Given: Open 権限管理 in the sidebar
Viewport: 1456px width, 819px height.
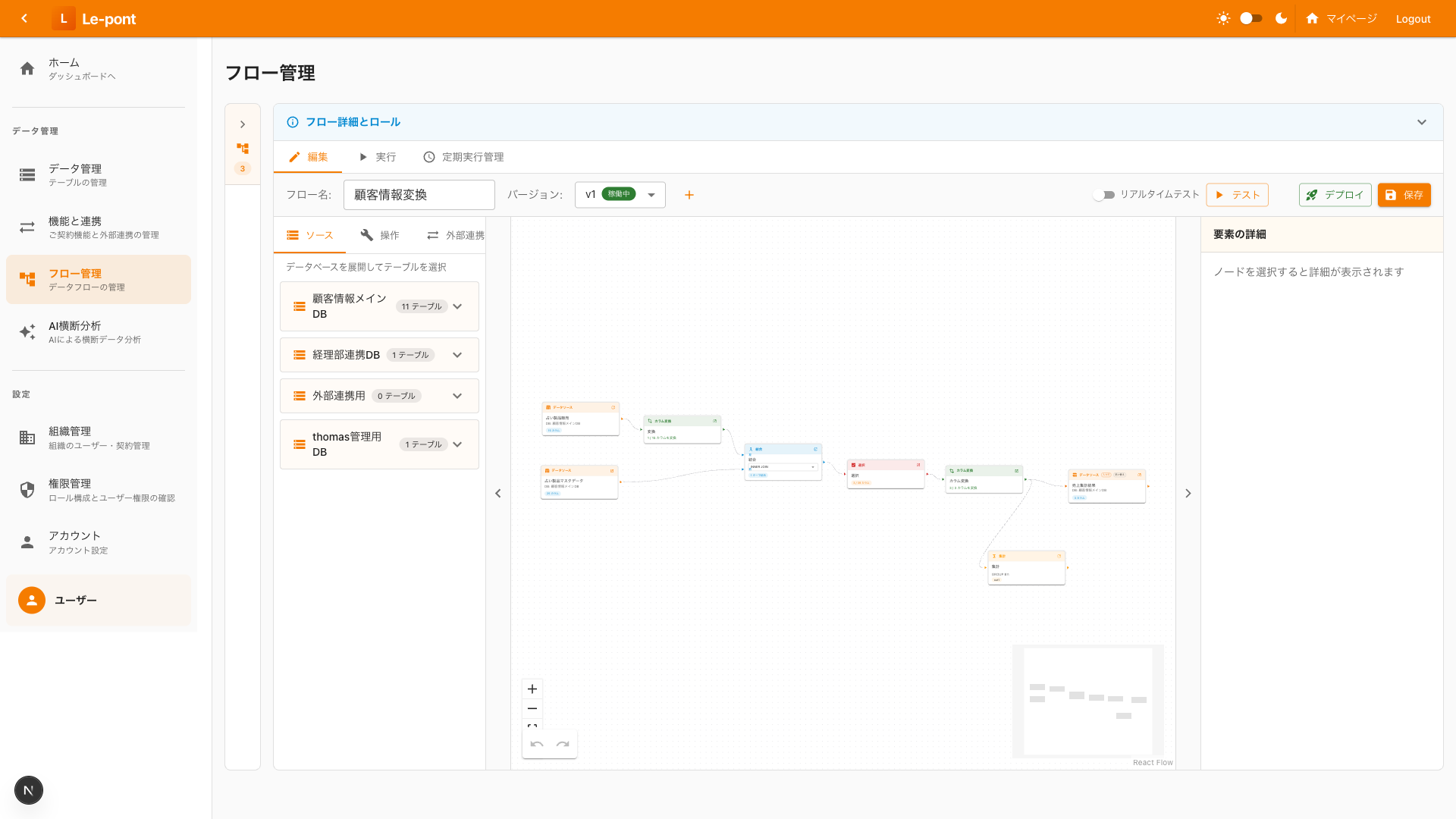Looking at the screenshot, I should (x=99, y=490).
